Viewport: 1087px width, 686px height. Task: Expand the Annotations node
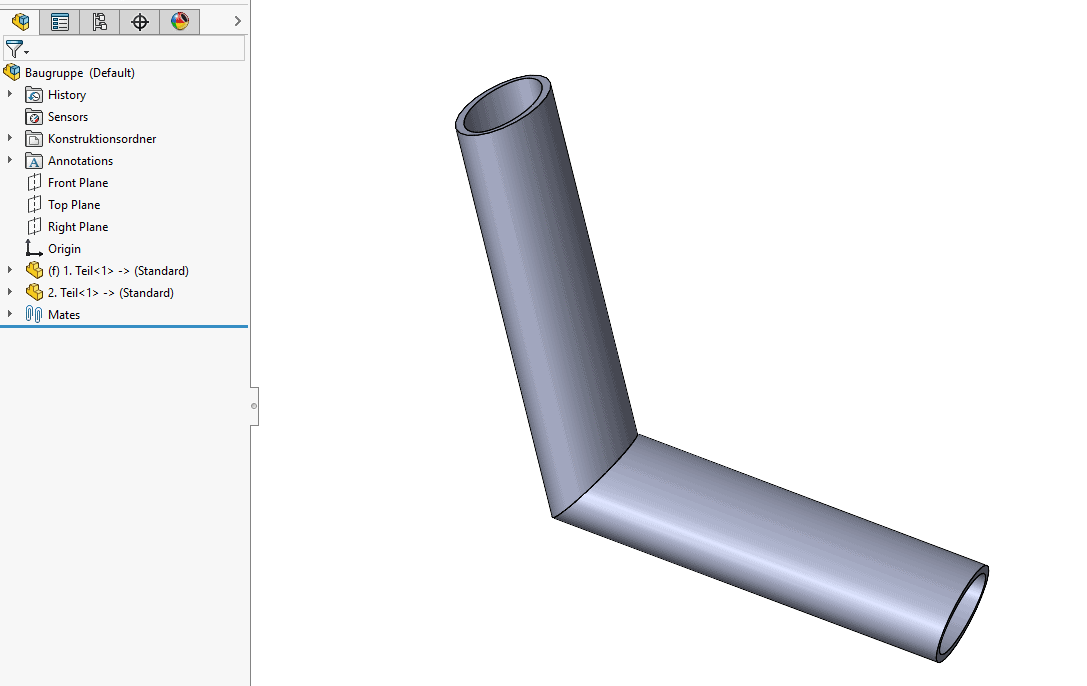(x=10, y=160)
